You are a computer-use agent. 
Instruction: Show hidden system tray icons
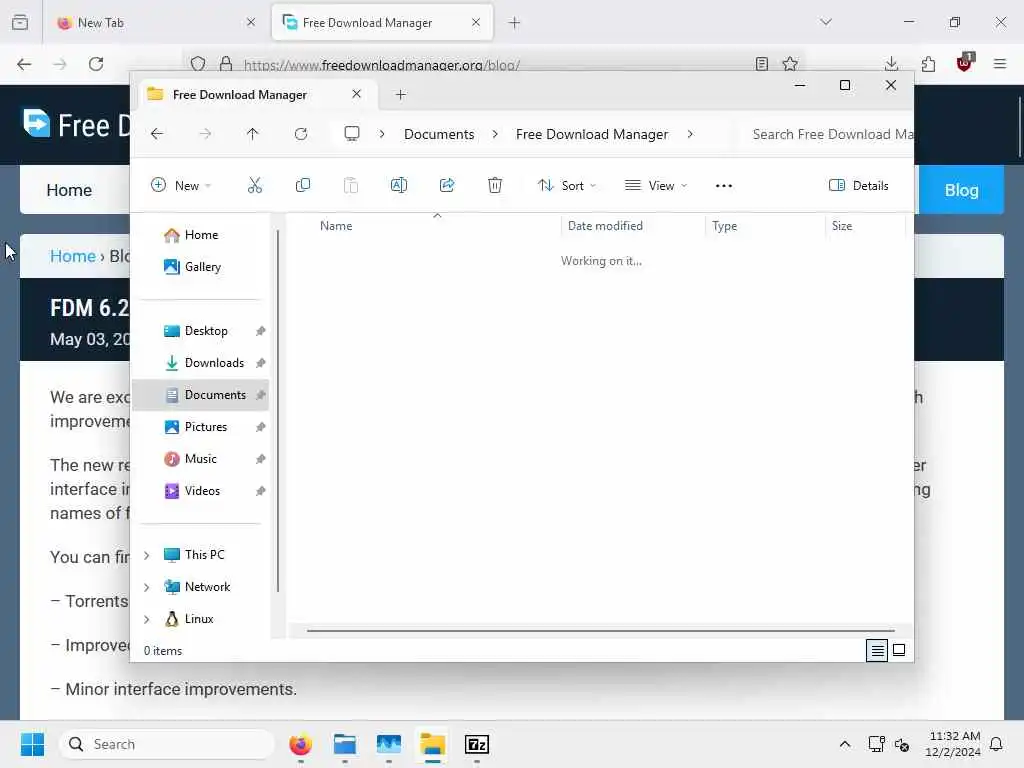click(x=844, y=744)
